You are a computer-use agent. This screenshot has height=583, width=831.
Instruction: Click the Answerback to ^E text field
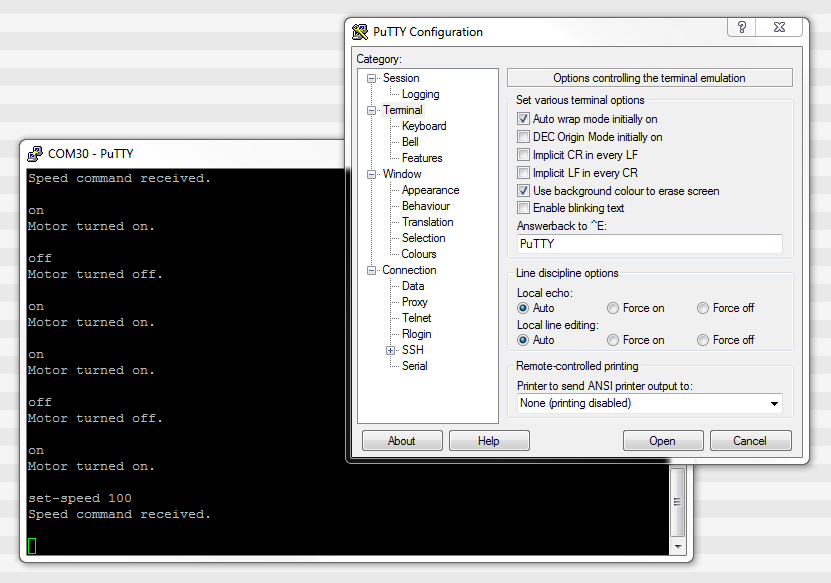tap(648, 244)
